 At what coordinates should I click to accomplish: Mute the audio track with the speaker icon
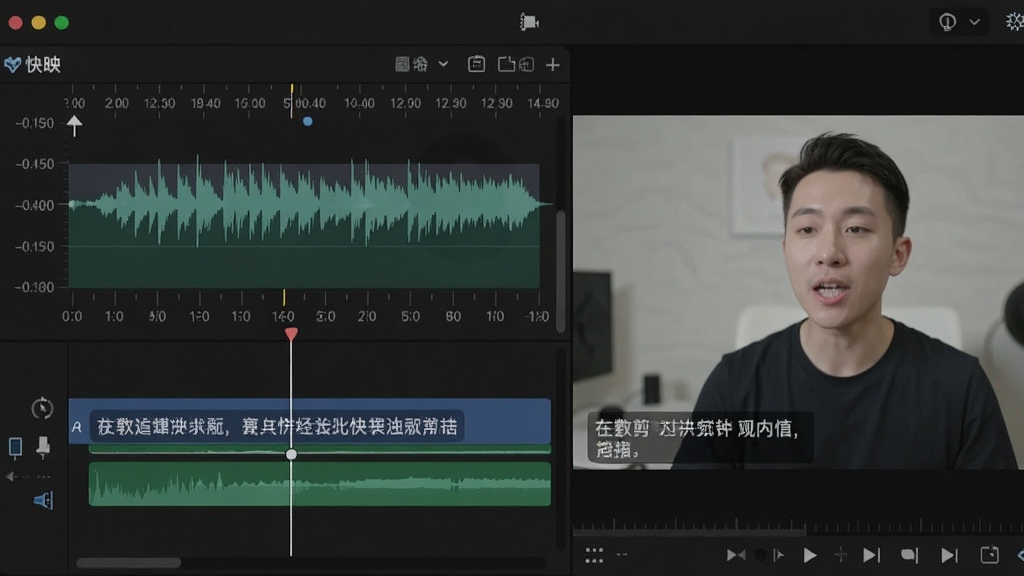(x=42, y=501)
